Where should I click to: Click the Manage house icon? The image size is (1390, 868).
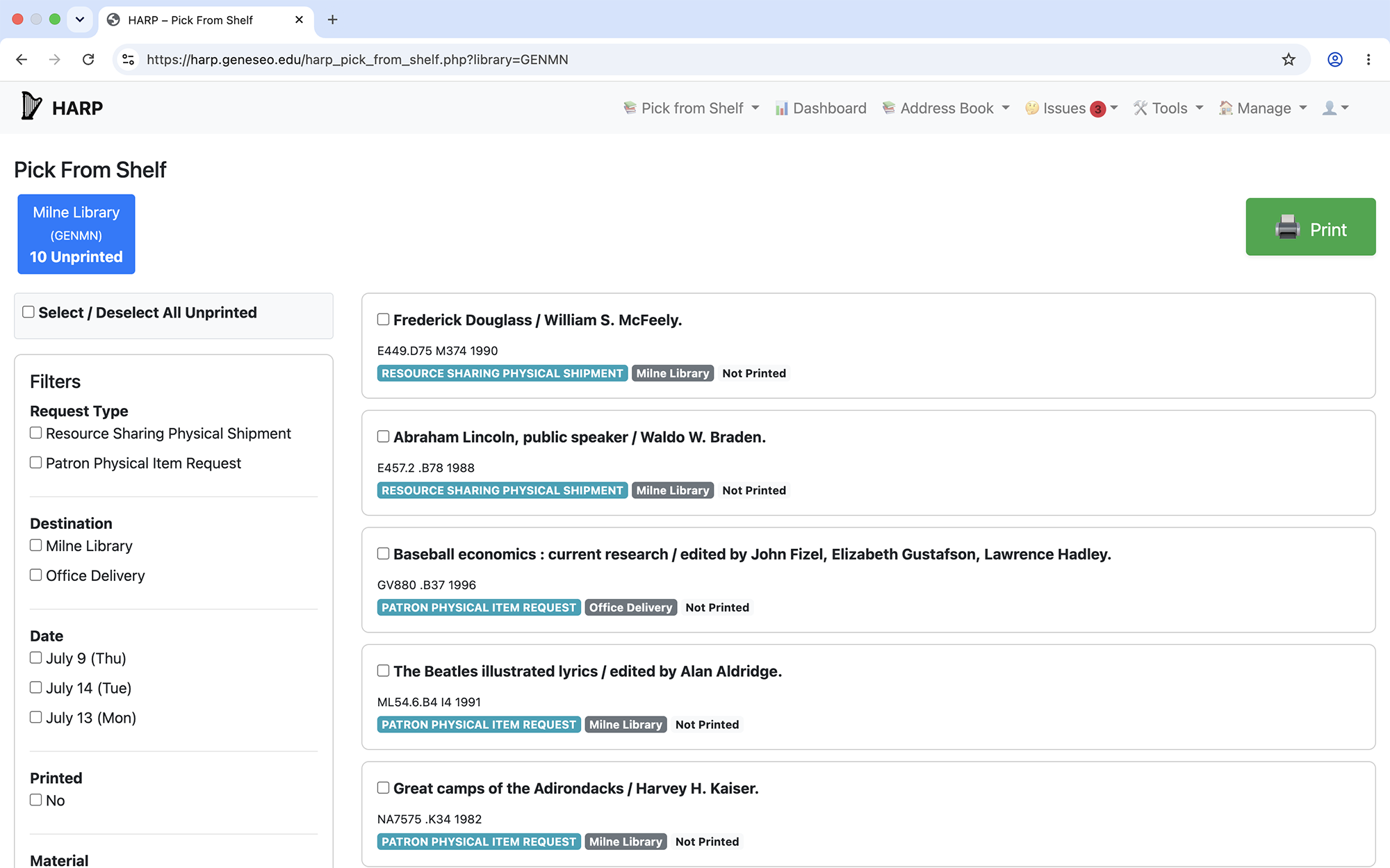1226,108
